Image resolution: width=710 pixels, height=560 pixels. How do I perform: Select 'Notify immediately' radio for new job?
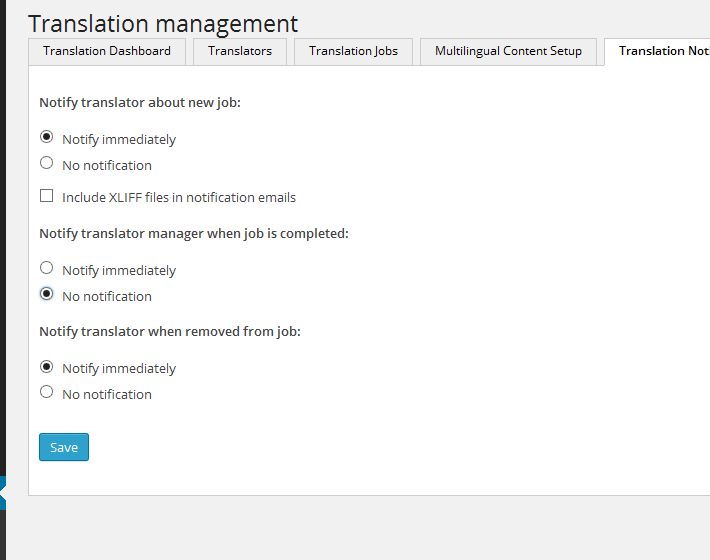(47, 138)
